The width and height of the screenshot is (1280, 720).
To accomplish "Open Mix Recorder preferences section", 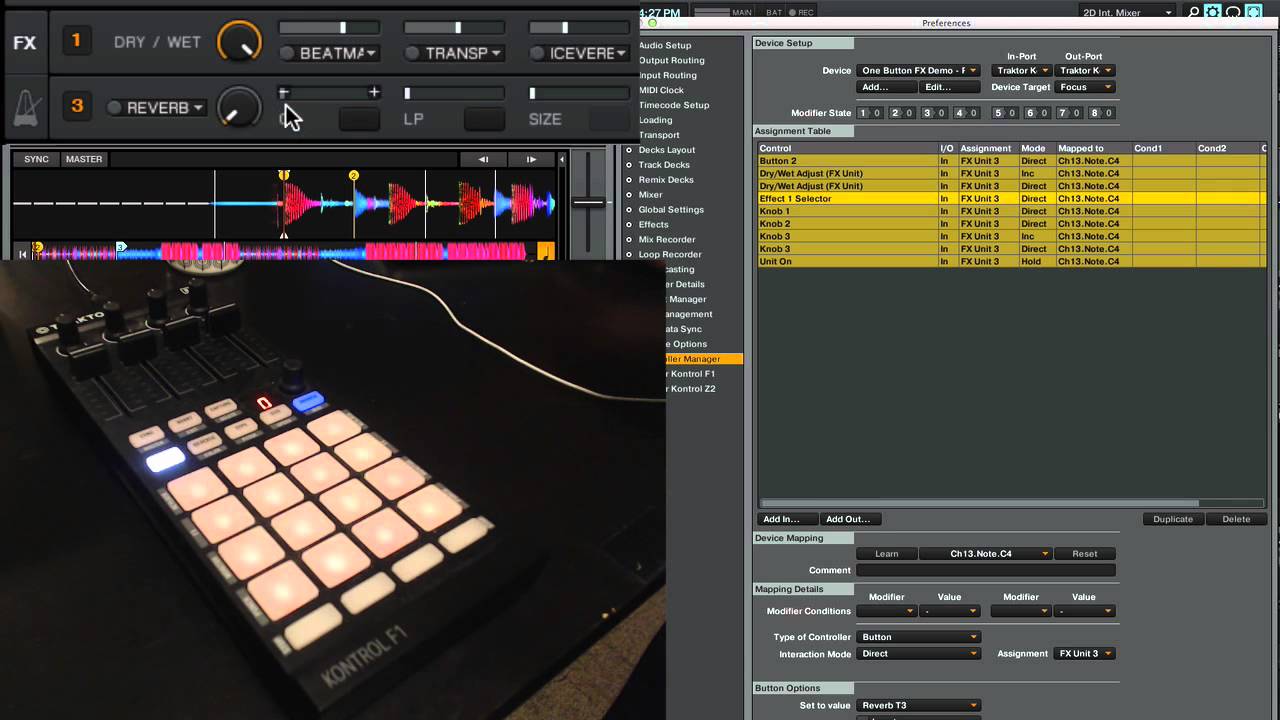I will (667, 239).
